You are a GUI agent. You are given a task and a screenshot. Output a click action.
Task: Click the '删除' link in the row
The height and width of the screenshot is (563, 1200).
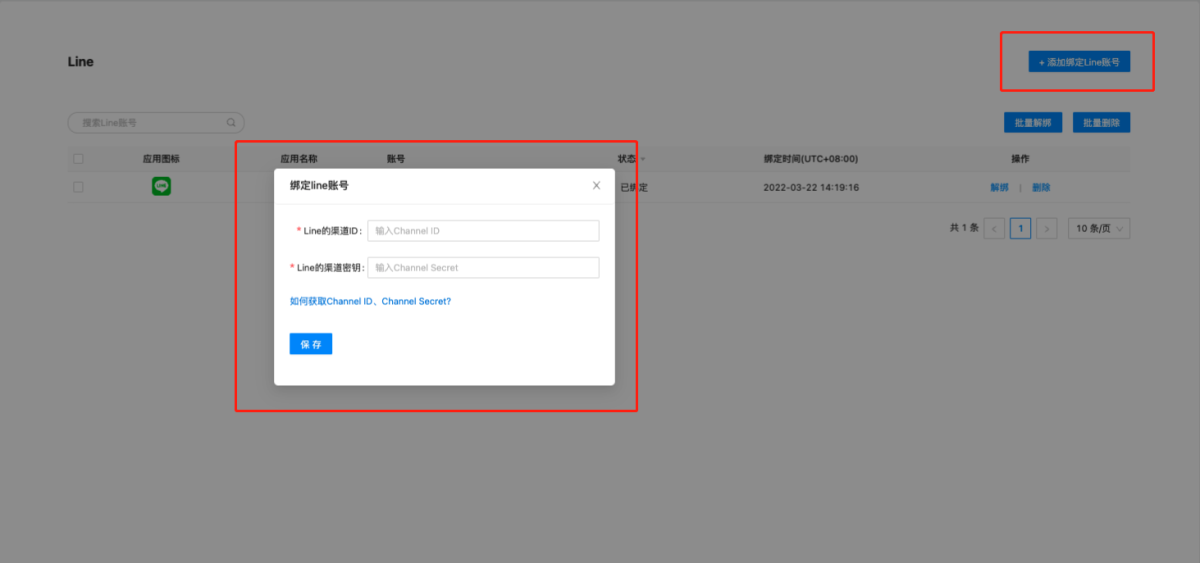pos(1041,187)
